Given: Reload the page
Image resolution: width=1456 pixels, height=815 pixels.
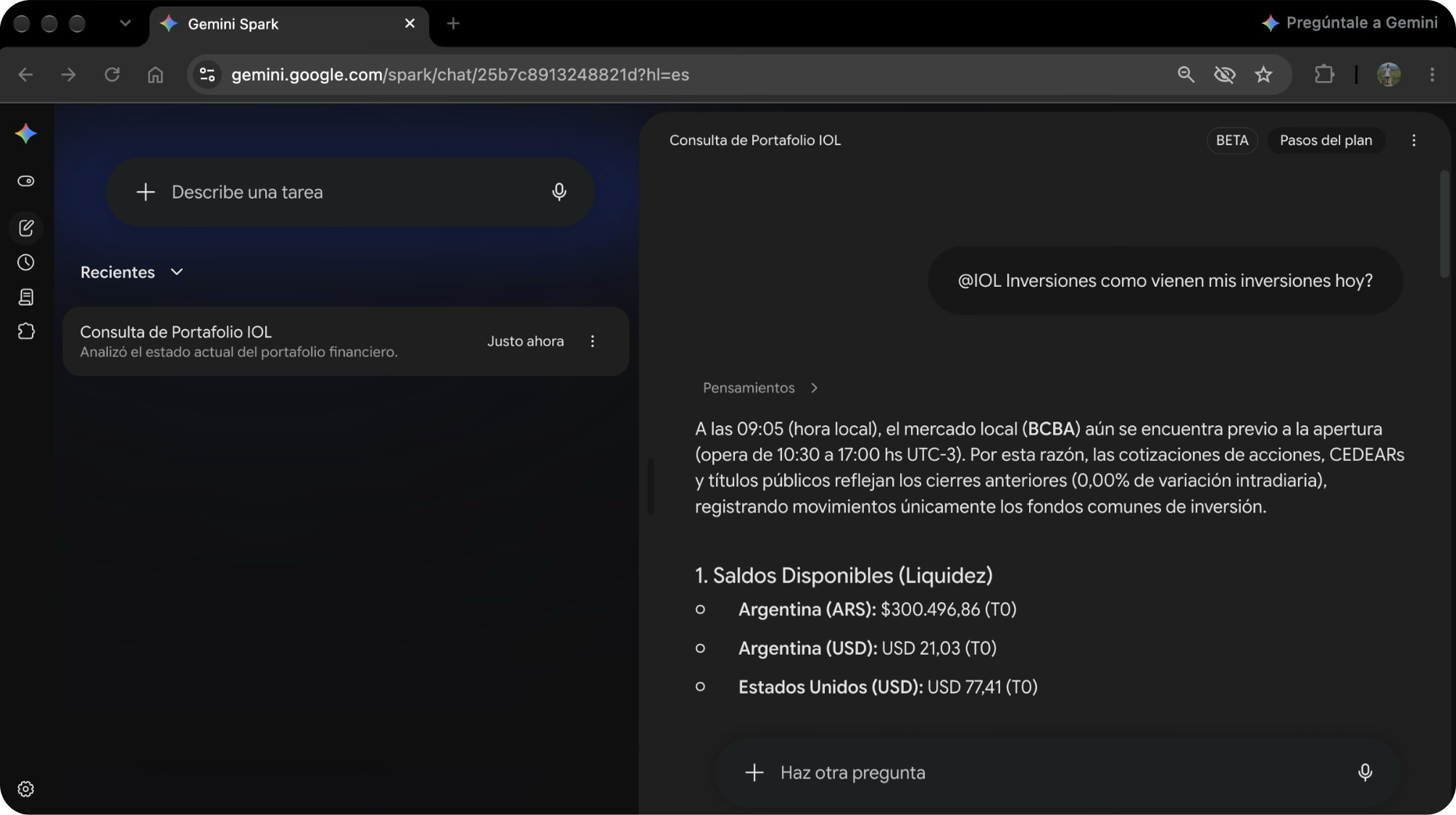Looking at the screenshot, I should point(112,75).
